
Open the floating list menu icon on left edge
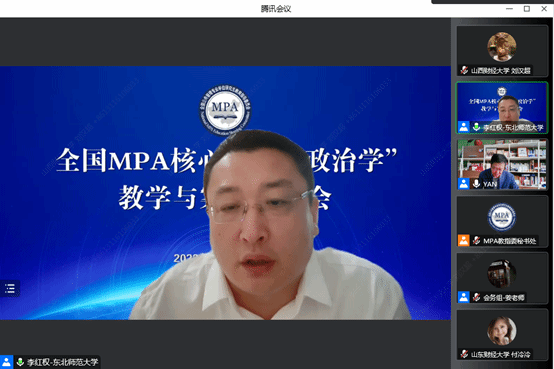click(10, 288)
